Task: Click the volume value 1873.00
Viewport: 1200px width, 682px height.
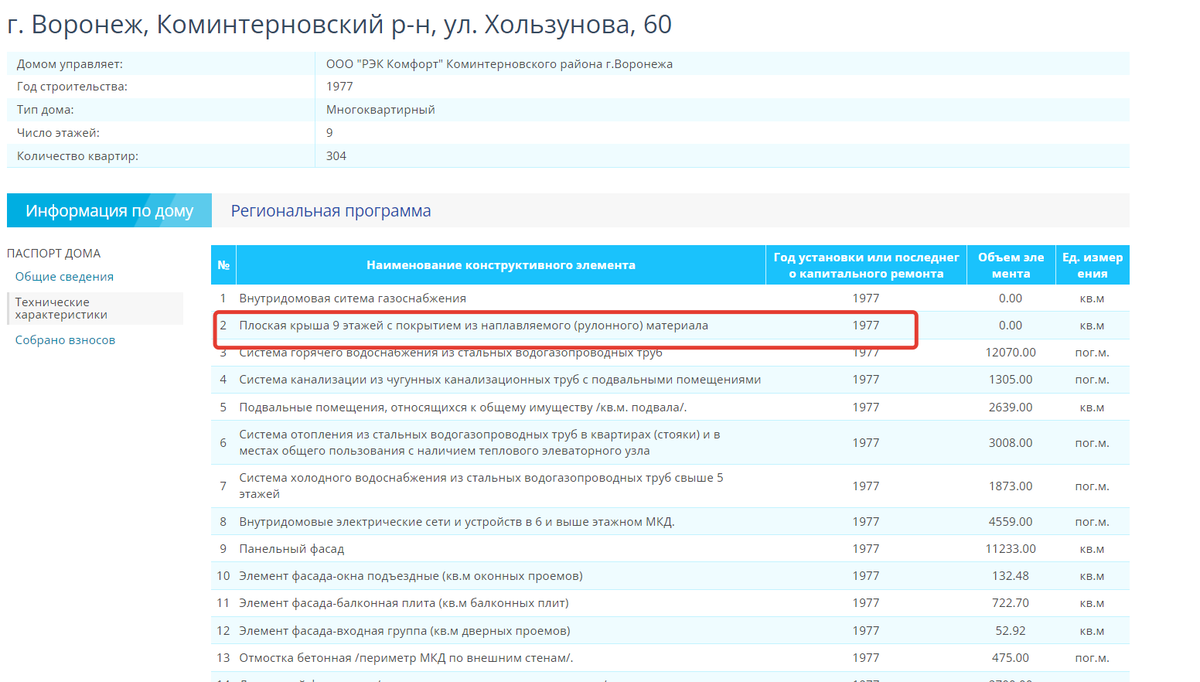Action: pos(1010,486)
